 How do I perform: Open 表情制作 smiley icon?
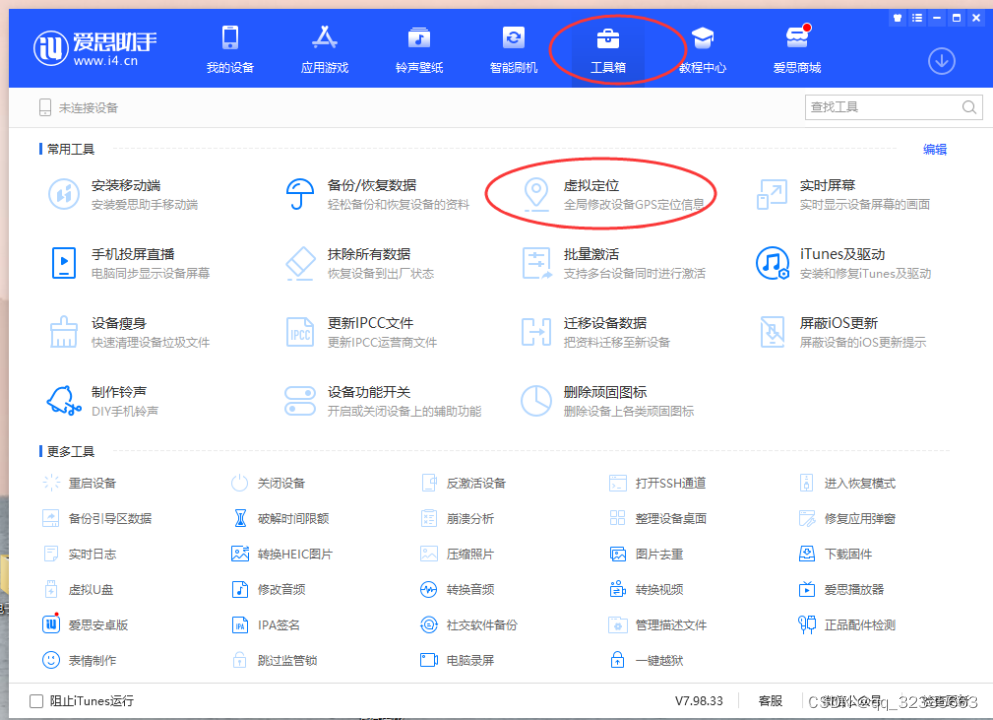point(51,660)
